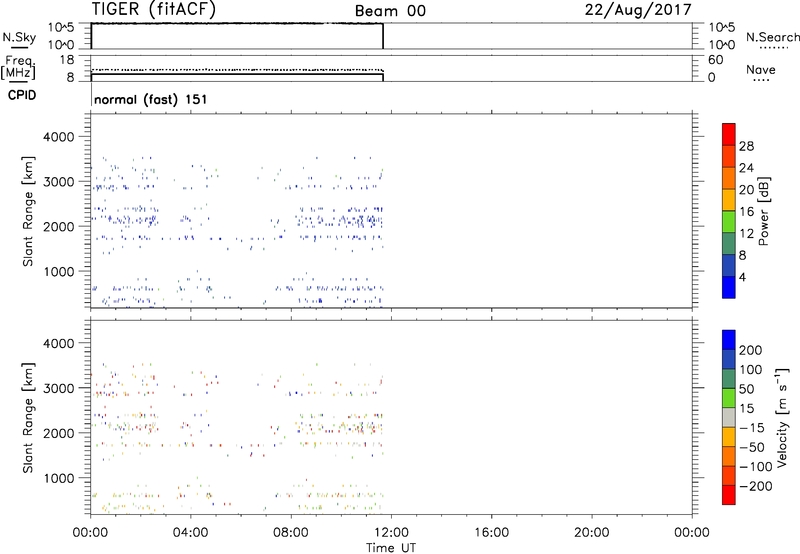Click the 1000 tick on power panel axis
Viewport: 800px width, 554px height.
58,271
